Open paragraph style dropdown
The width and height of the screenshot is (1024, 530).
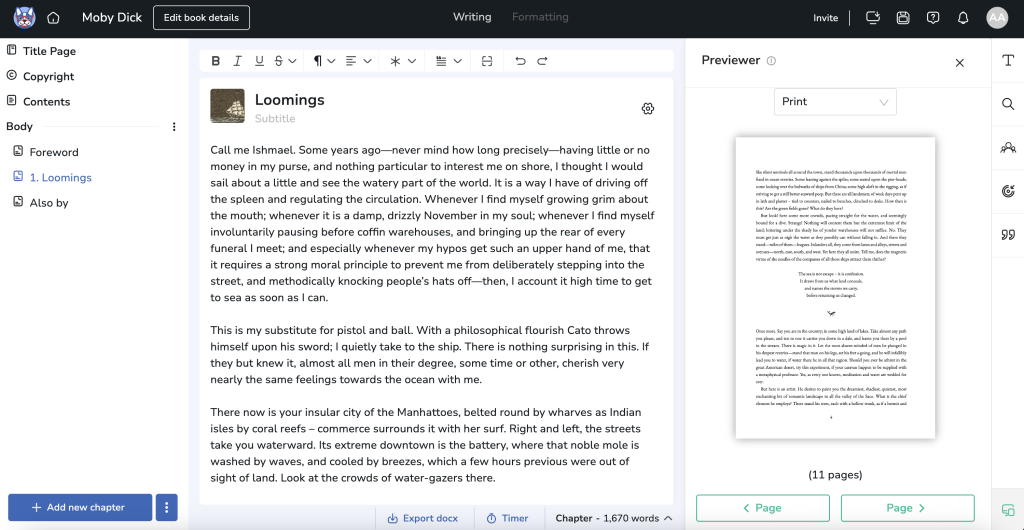(324, 61)
